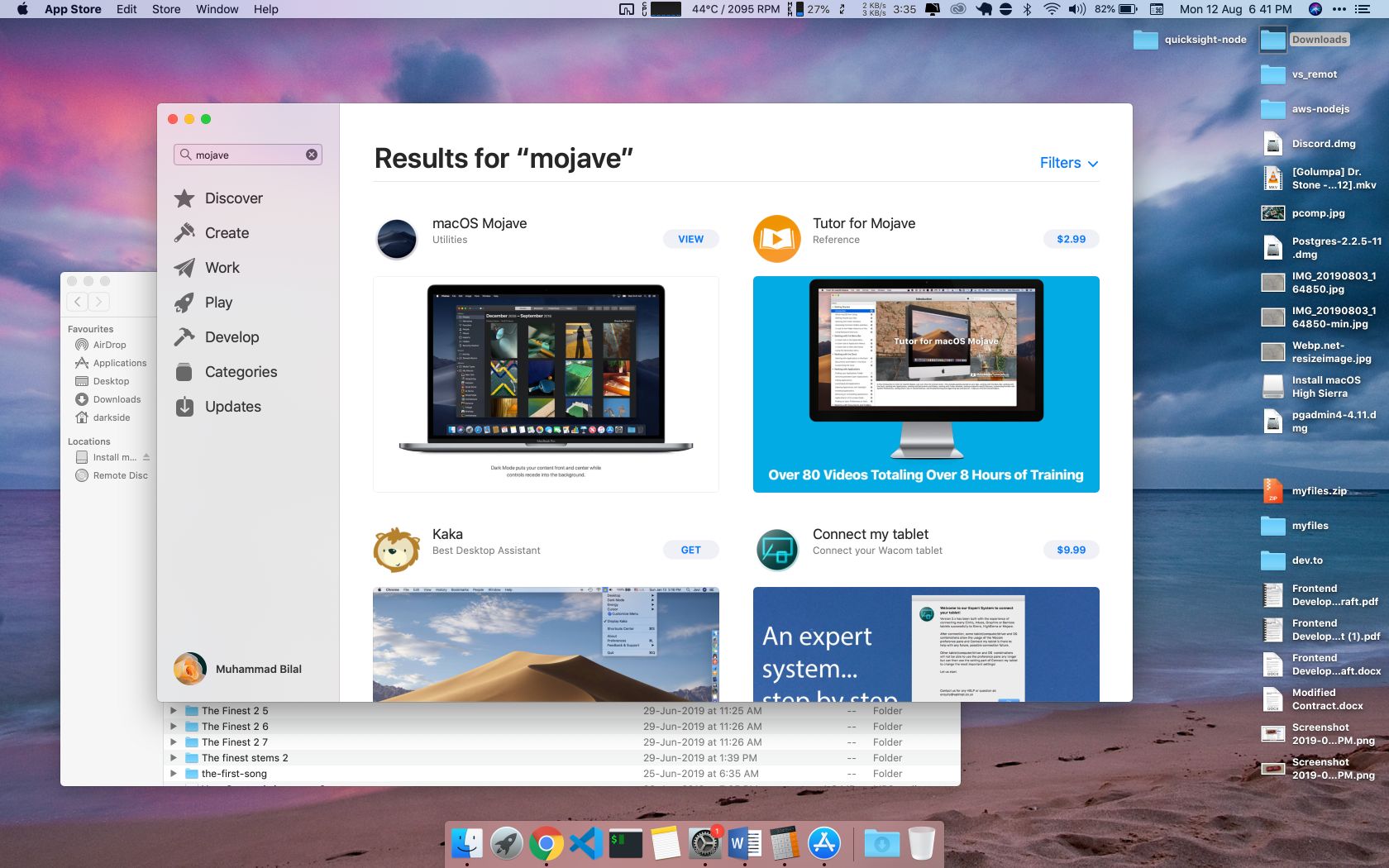Image resolution: width=1389 pixels, height=868 pixels.
Task: Open the Work paper plane icon
Action: [184, 268]
